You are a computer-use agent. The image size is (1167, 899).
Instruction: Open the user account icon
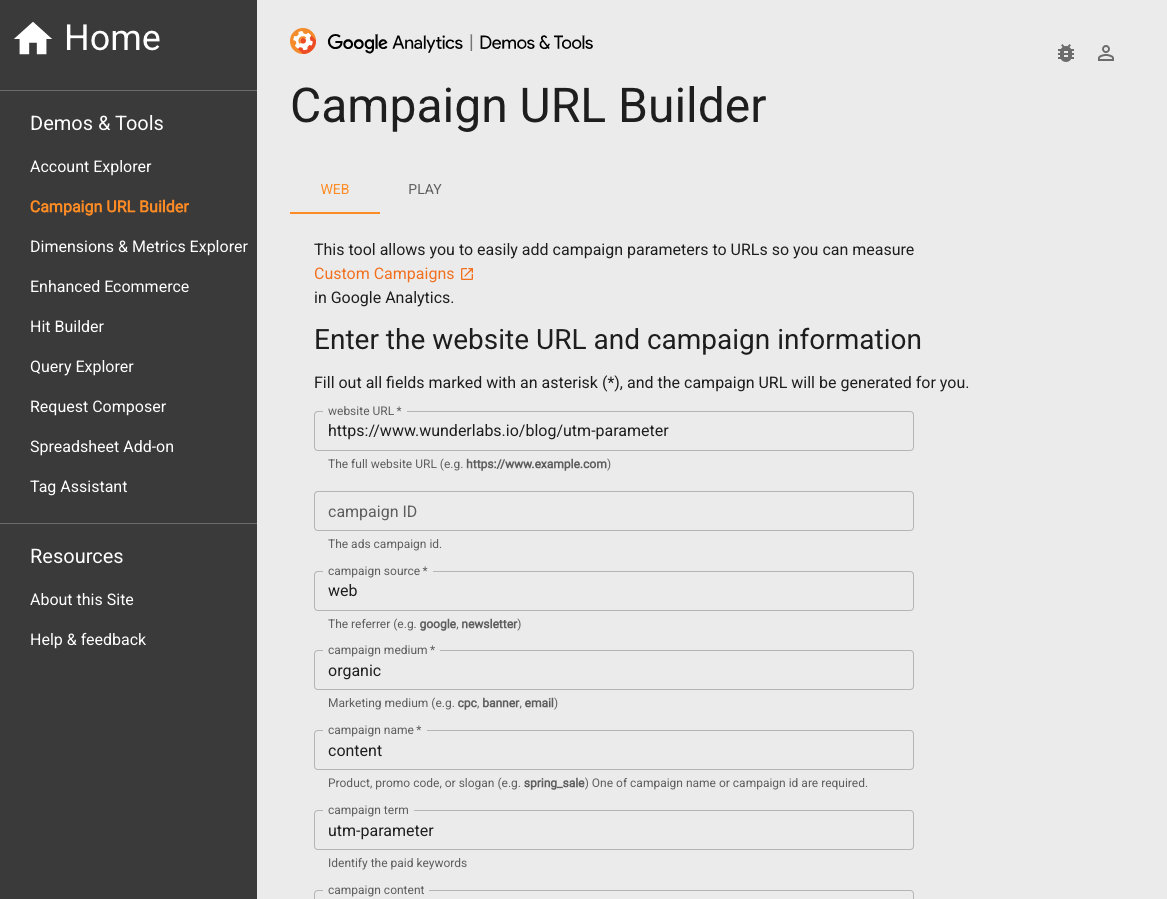coord(1106,54)
